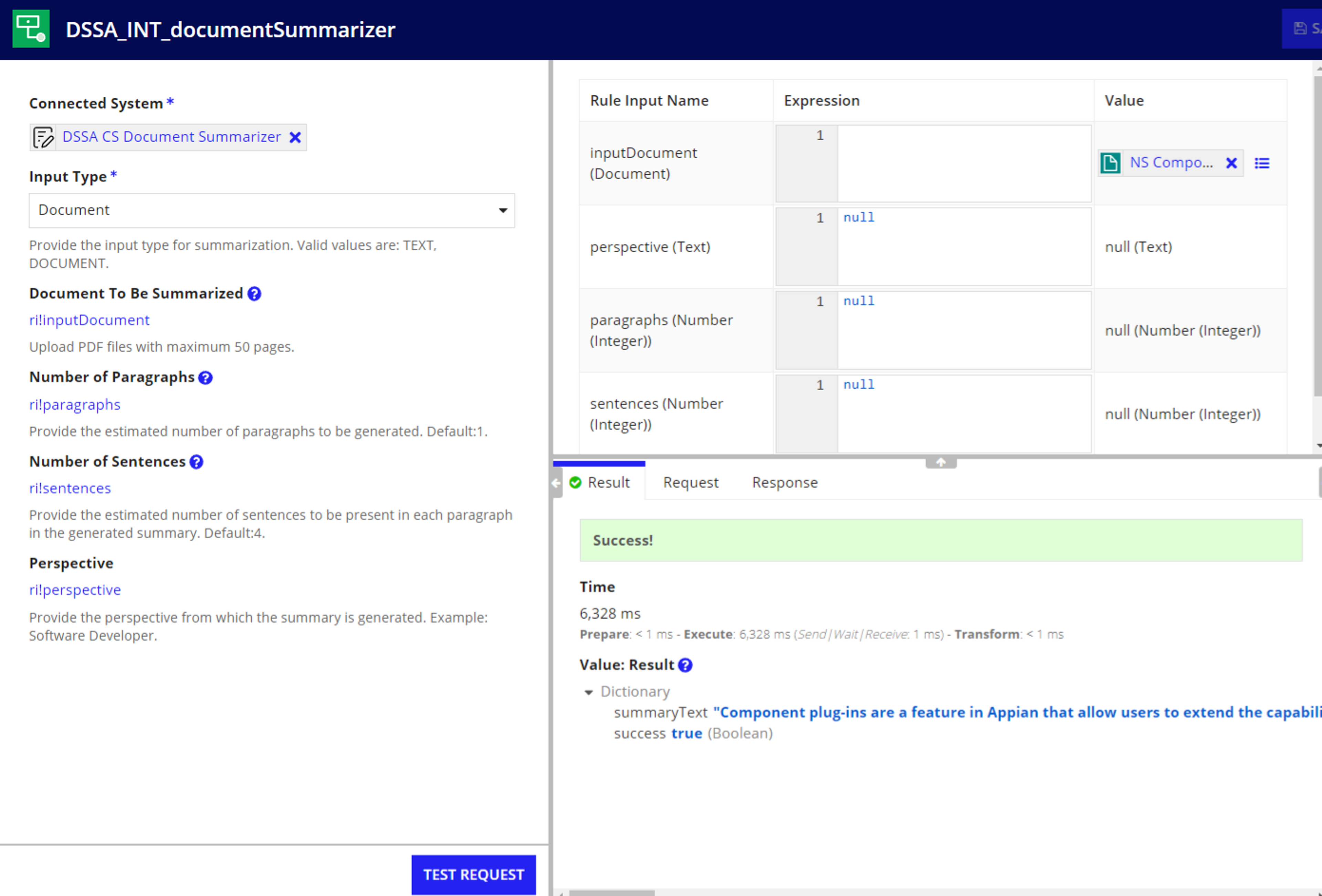Show help for Document To Be Summarized
1322x896 pixels.
[254, 294]
